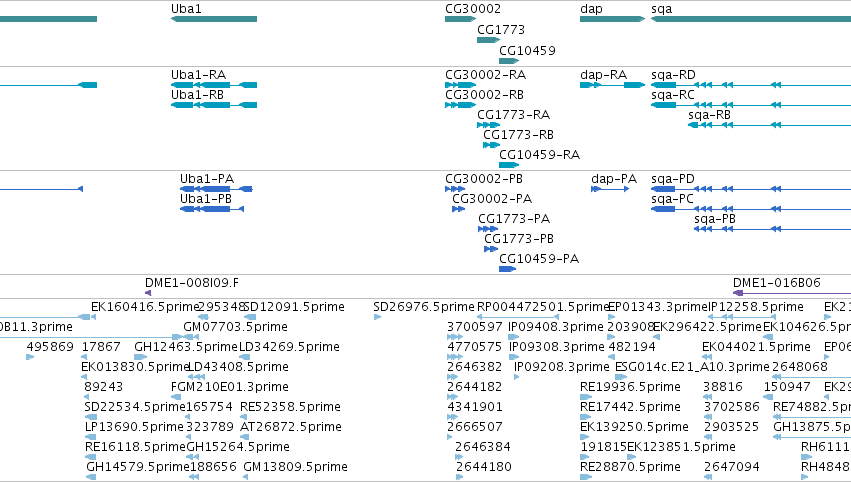Click the SD26976.5prime EST label
The image size is (851, 482).
424,307
